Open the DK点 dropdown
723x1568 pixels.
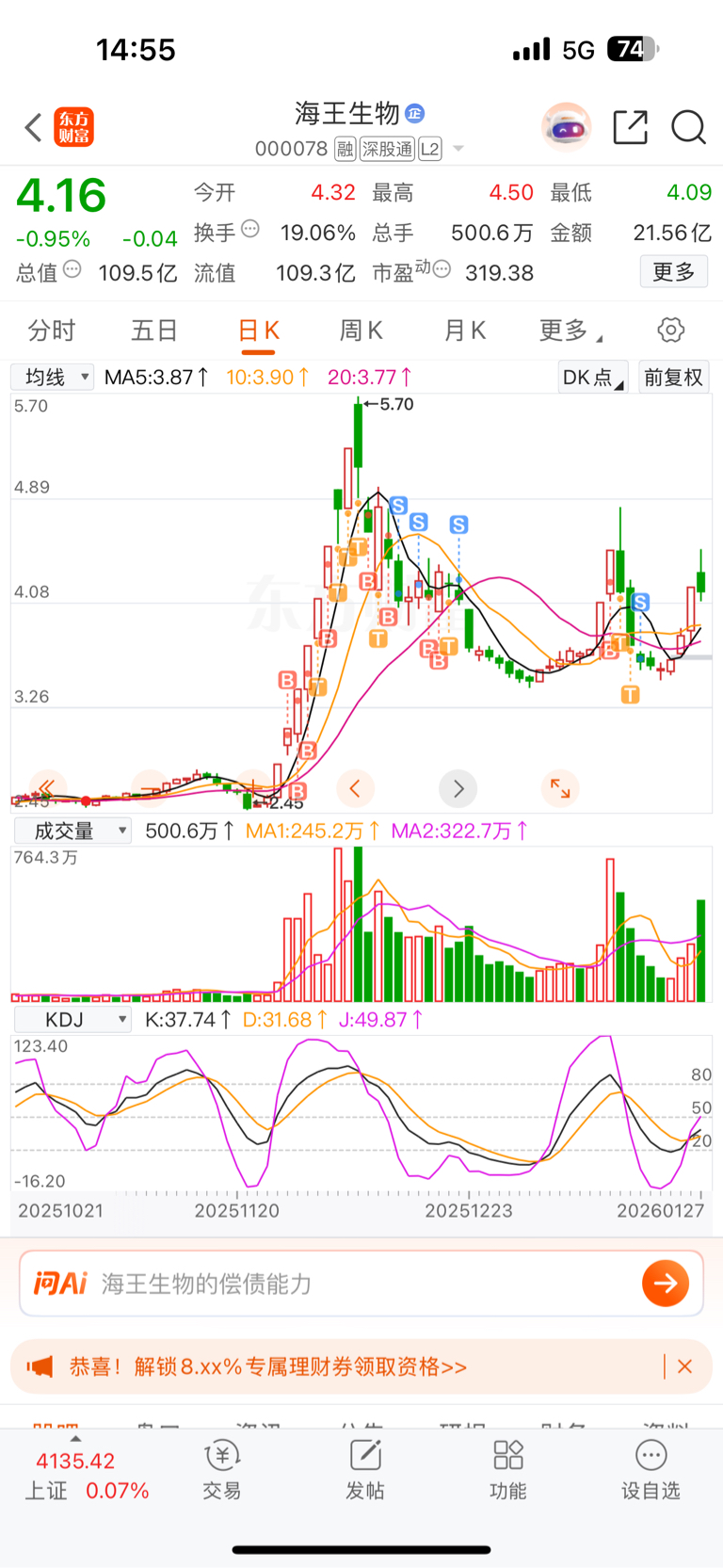[x=593, y=378]
